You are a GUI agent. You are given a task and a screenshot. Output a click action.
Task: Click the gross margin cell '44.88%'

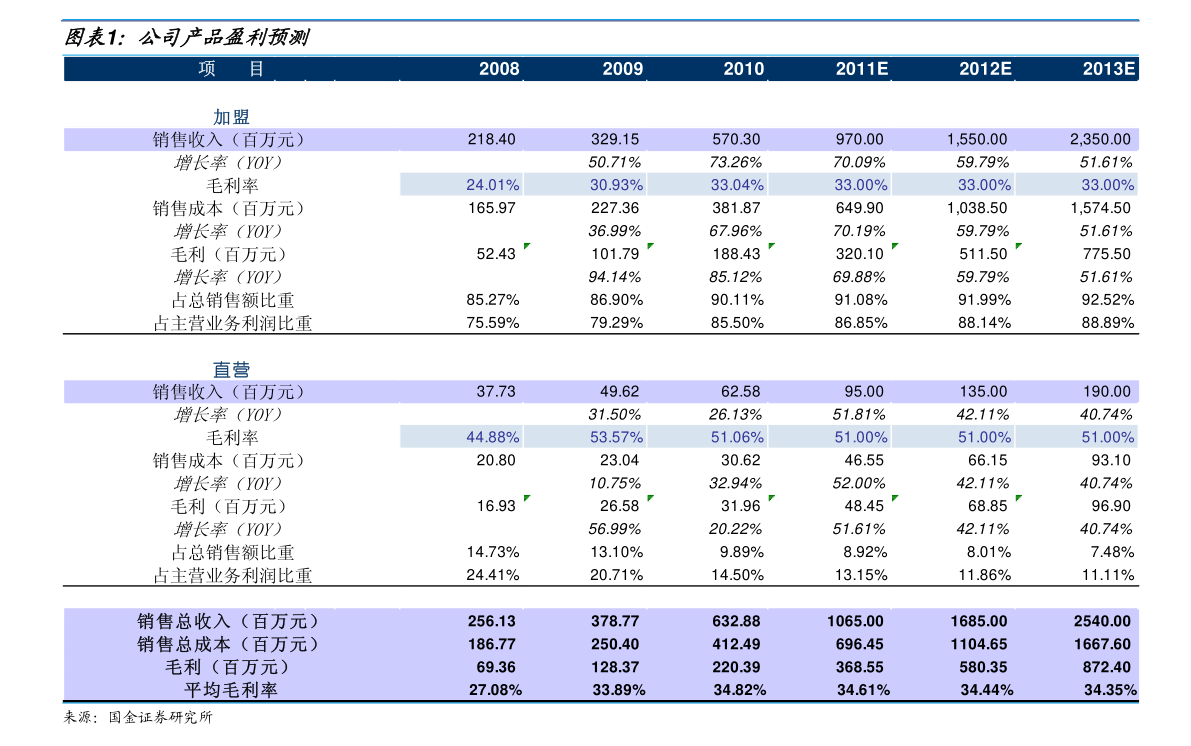[x=493, y=438]
